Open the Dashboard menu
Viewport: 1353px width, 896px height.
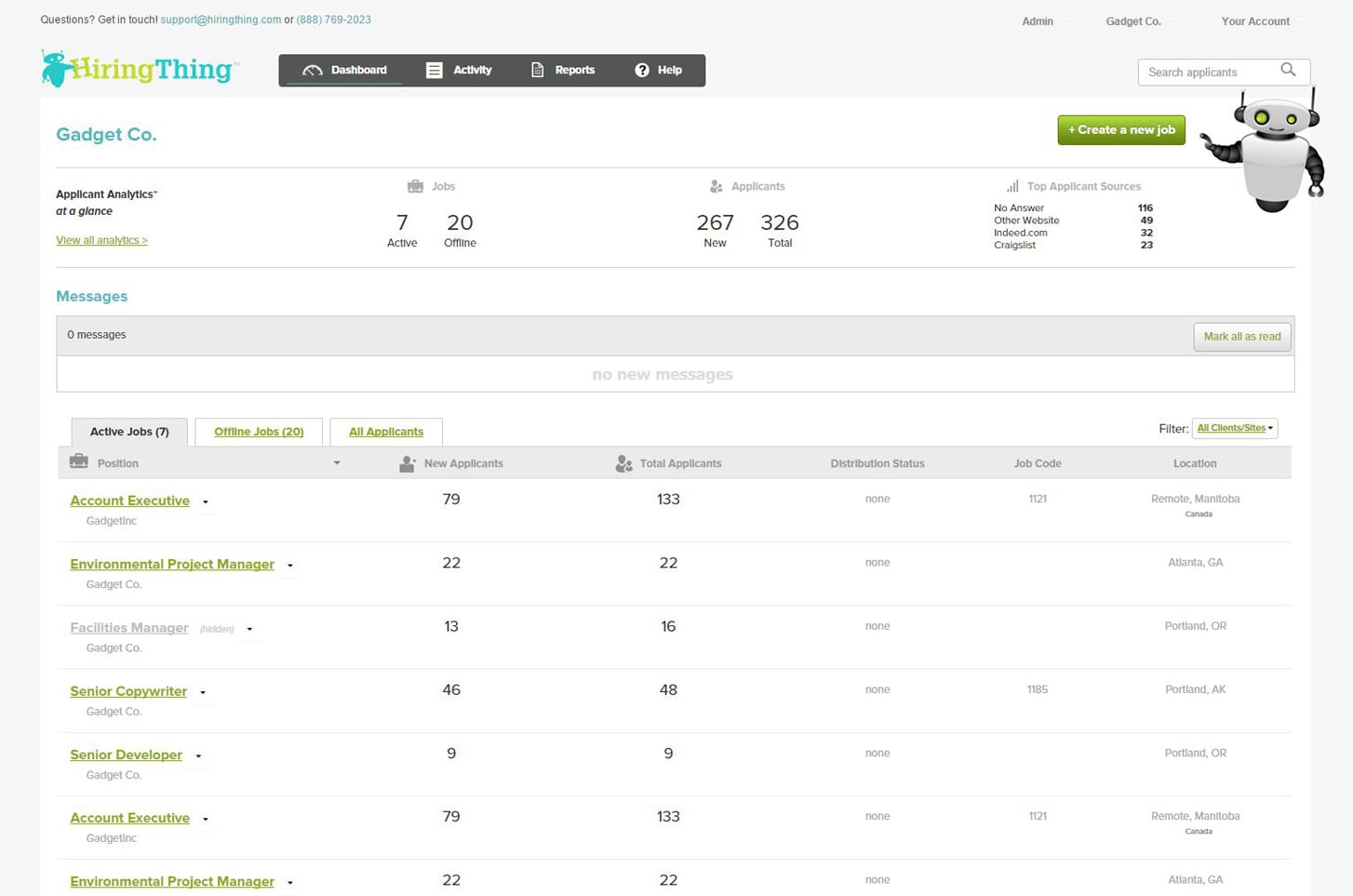tap(344, 71)
